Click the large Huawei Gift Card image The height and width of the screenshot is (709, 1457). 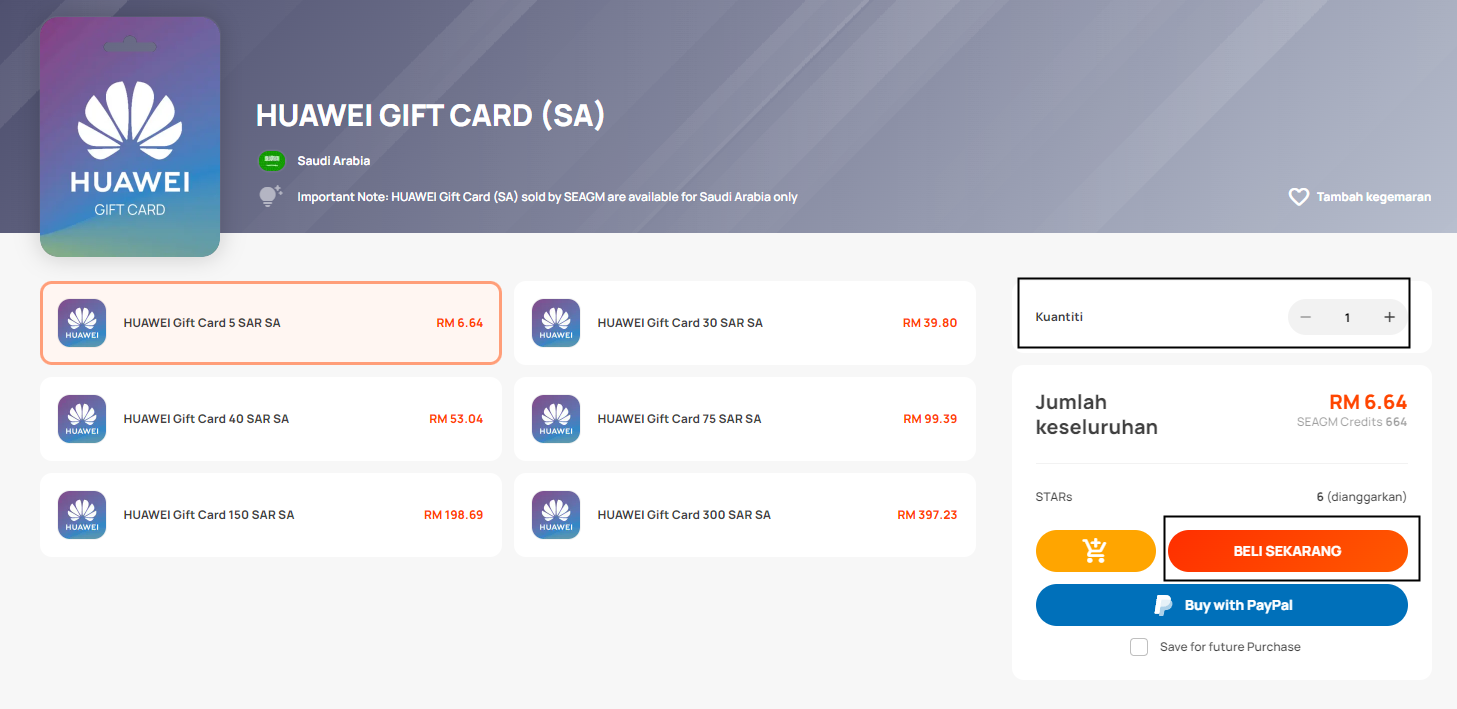[x=130, y=137]
